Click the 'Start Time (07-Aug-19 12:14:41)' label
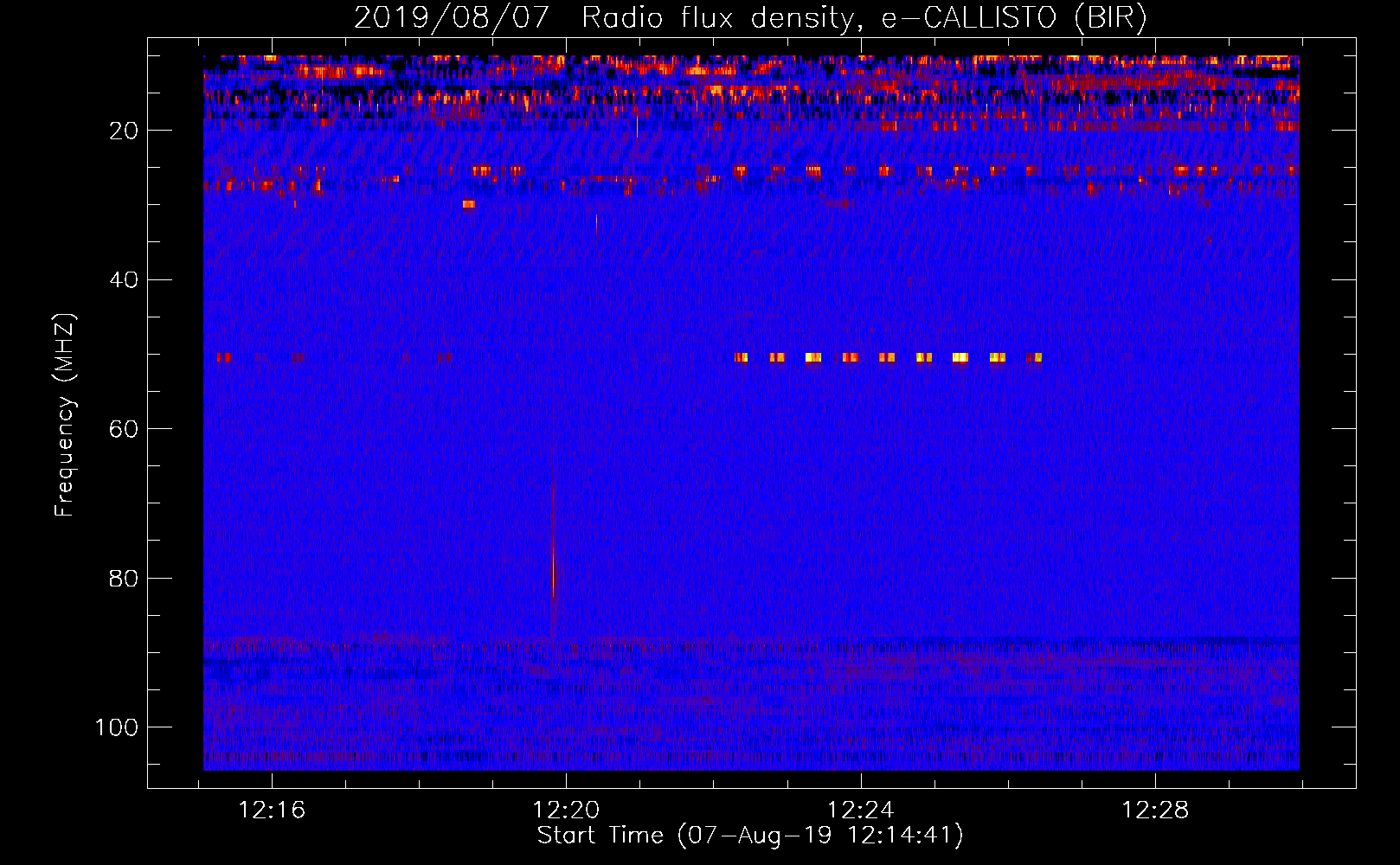1400x865 pixels. (x=750, y=836)
